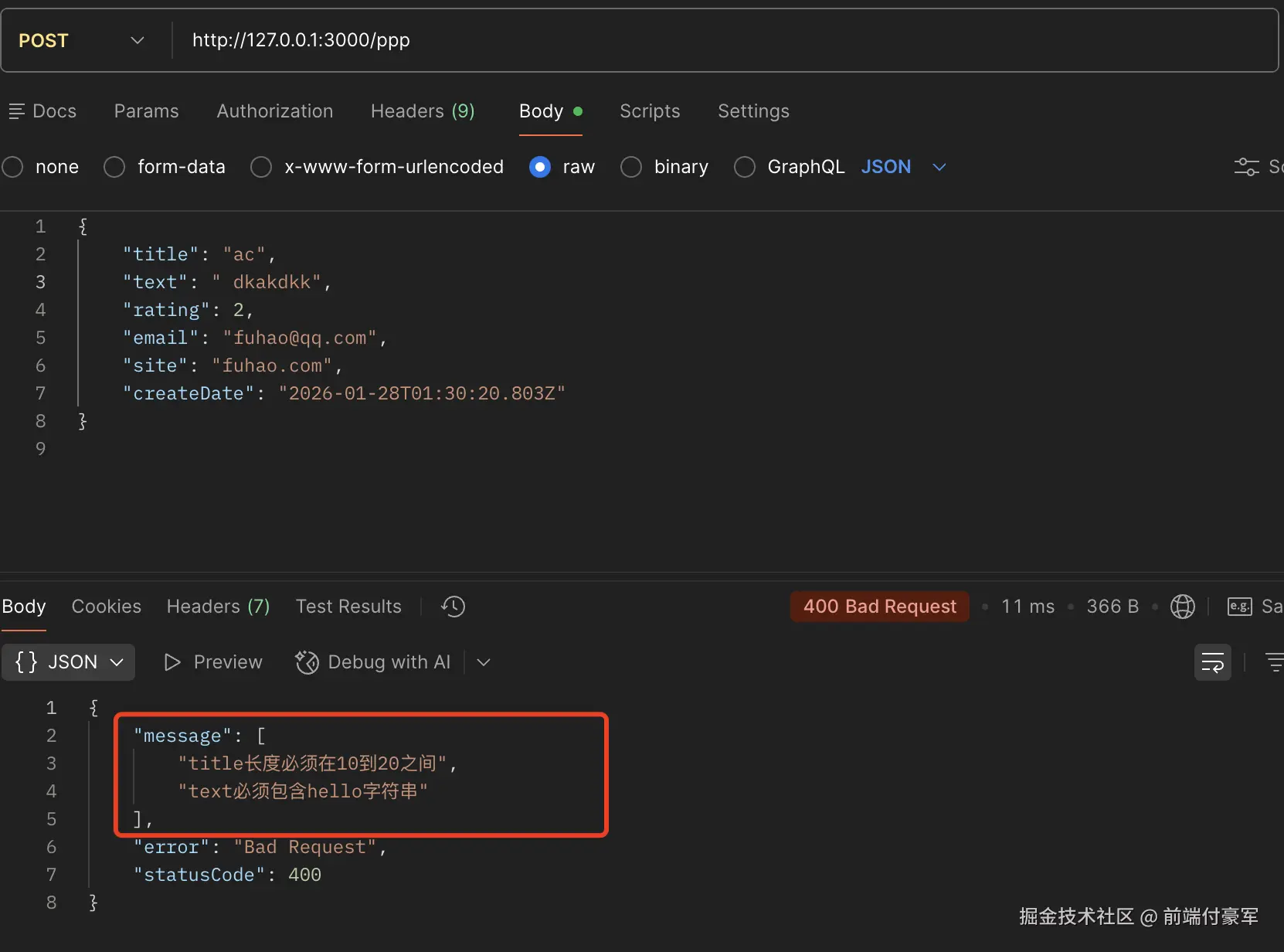This screenshot has height=952, width=1284.
Task: Click the request URL input field
Action: point(695,40)
